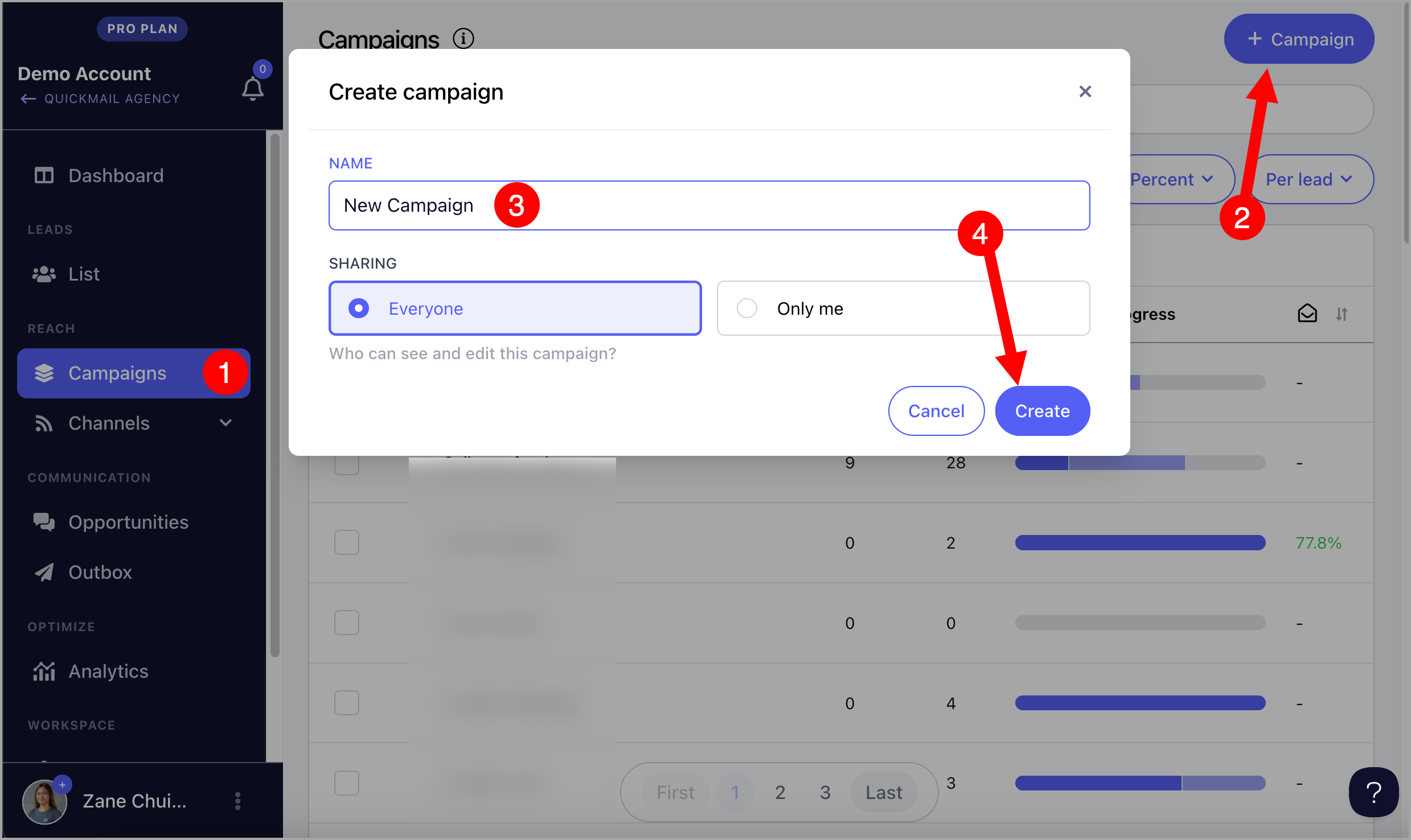Click the Outbox paper plane icon

tap(44, 572)
